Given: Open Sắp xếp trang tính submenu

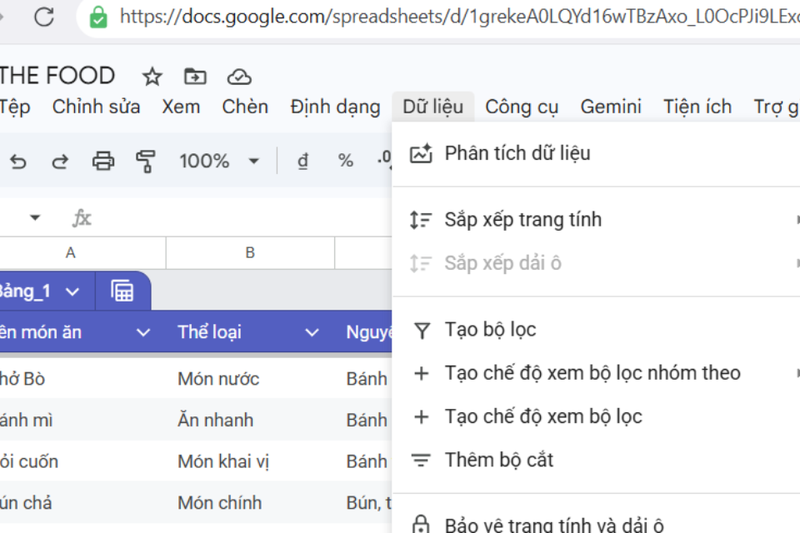Looking at the screenshot, I should (596, 220).
